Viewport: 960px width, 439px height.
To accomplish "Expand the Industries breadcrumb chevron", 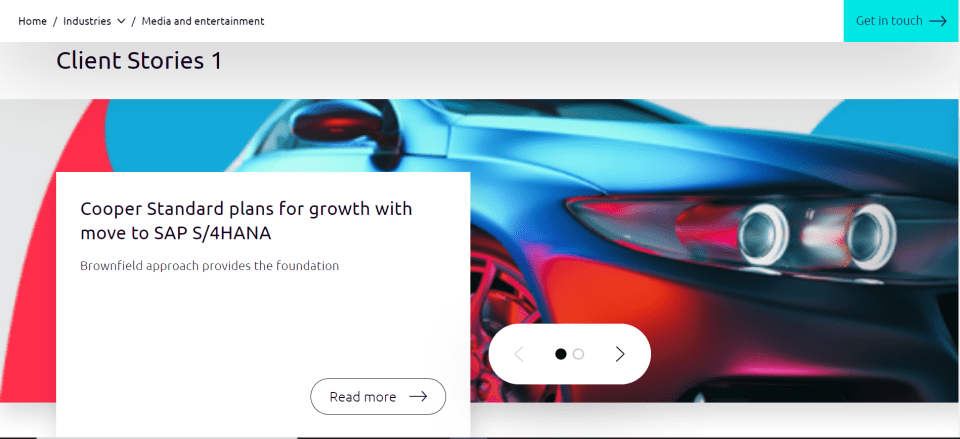I will click(121, 21).
